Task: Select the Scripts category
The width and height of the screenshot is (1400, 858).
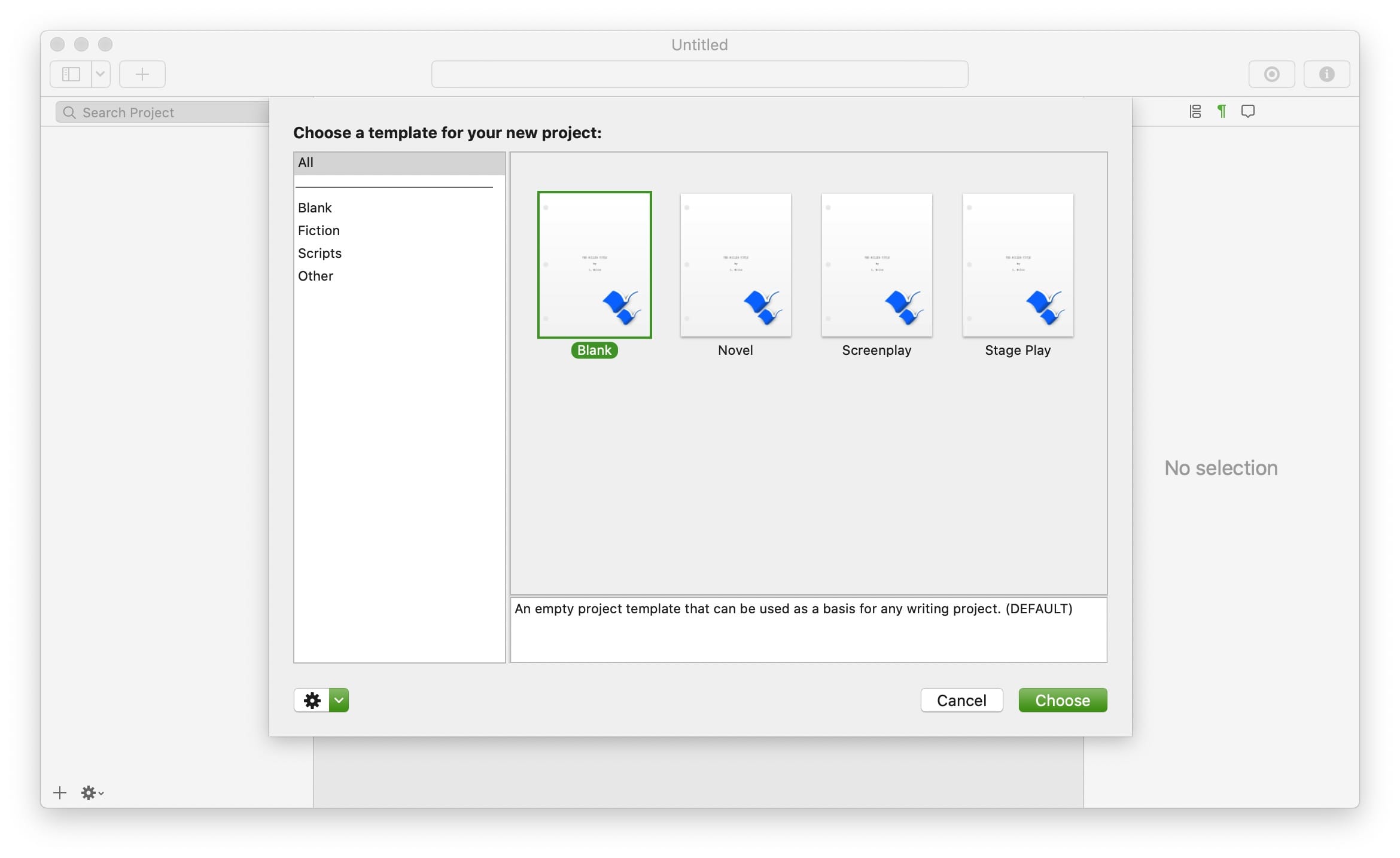Action: (319, 253)
